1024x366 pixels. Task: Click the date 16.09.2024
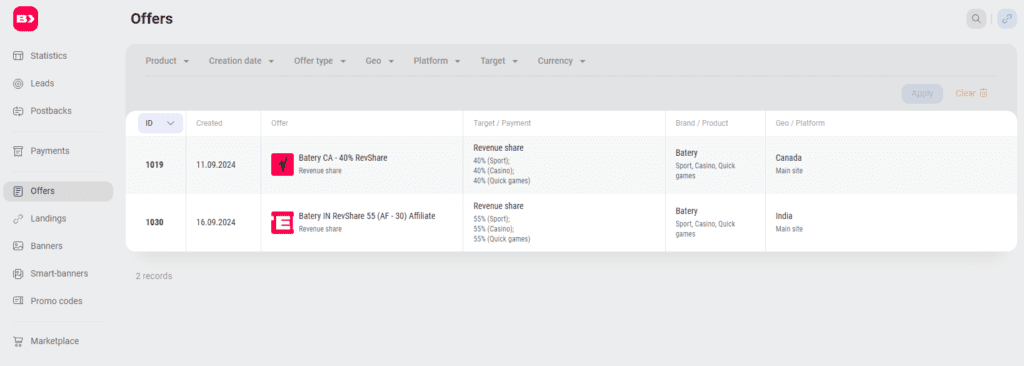tap(216, 222)
